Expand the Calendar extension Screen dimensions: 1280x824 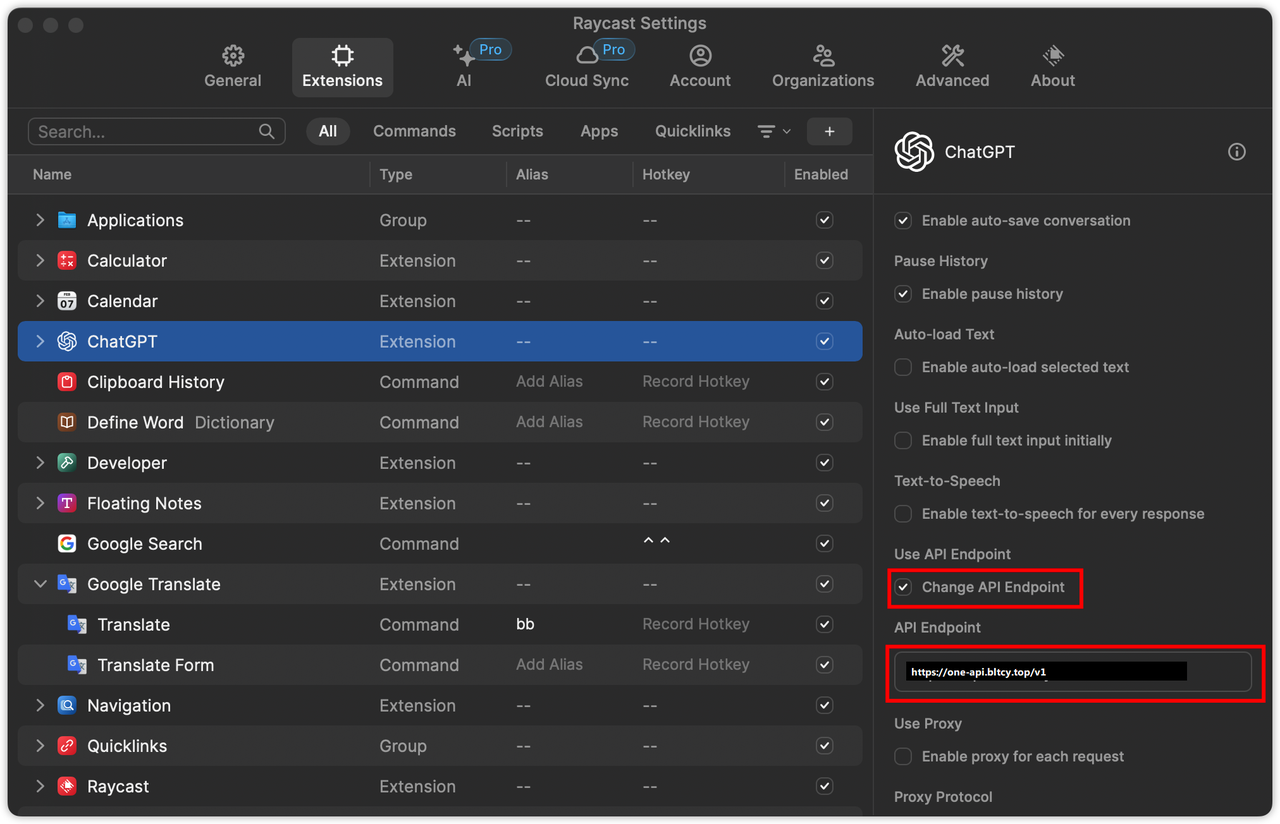pyautogui.click(x=40, y=301)
